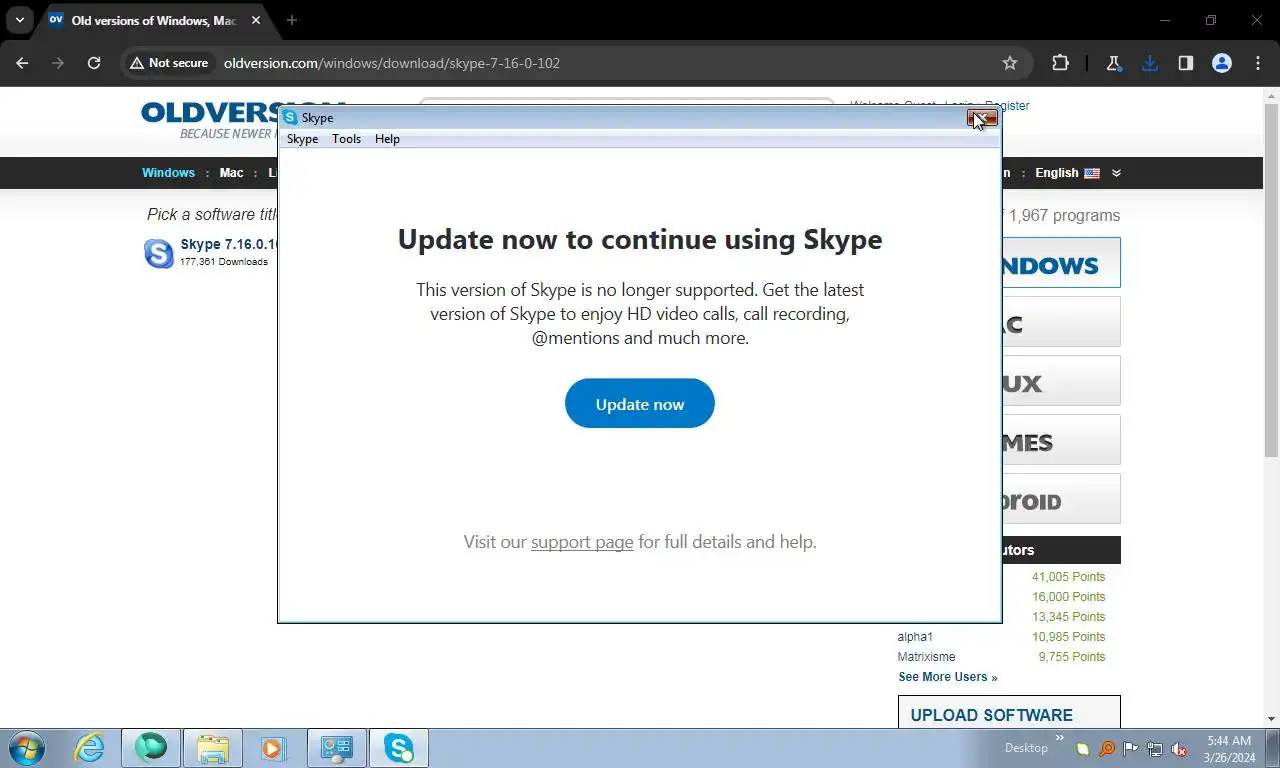Expand the language double-chevron

(x=1116, y=173)
